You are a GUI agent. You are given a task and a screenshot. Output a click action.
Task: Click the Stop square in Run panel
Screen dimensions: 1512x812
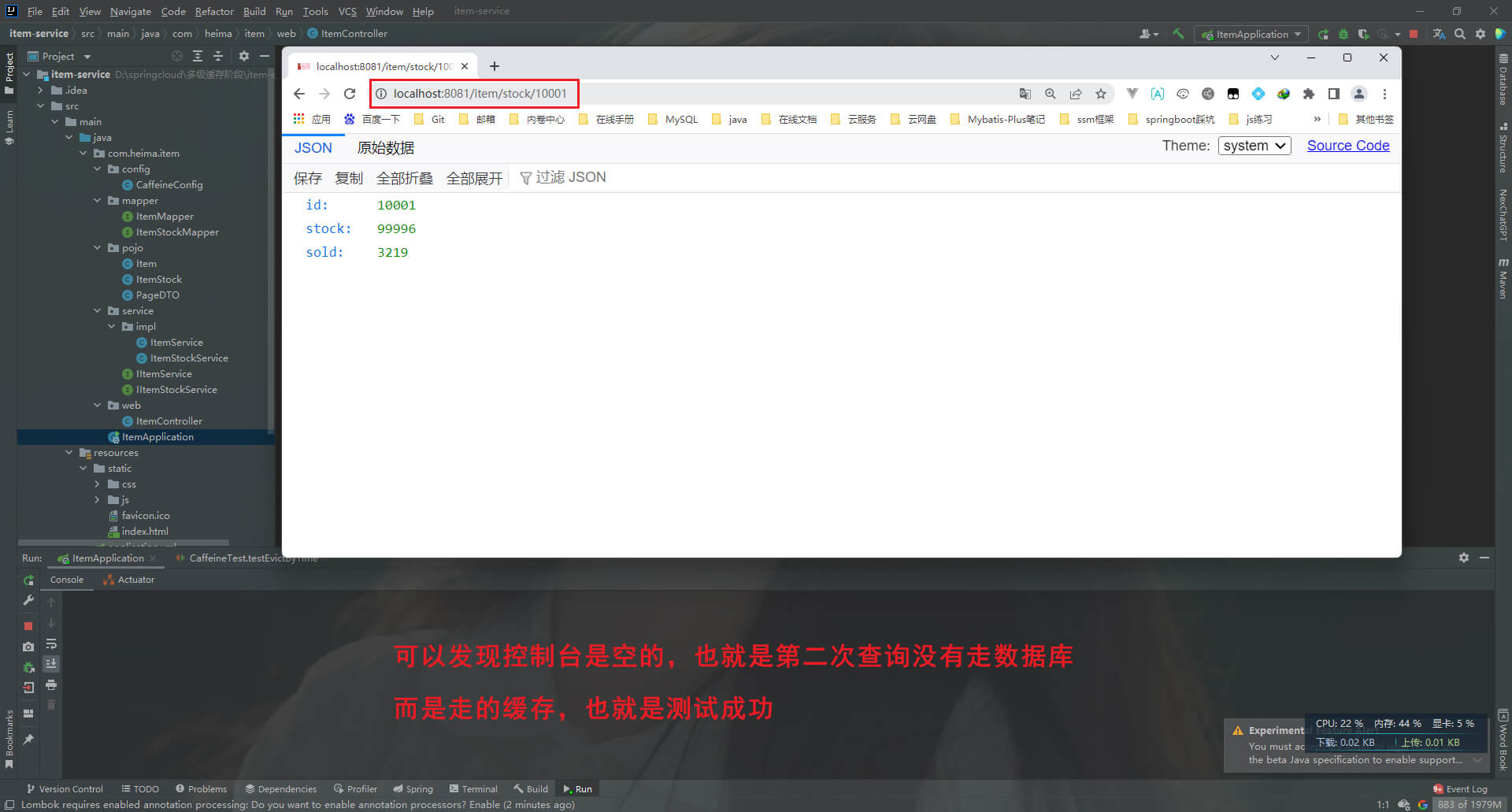[x=28, y=626]
